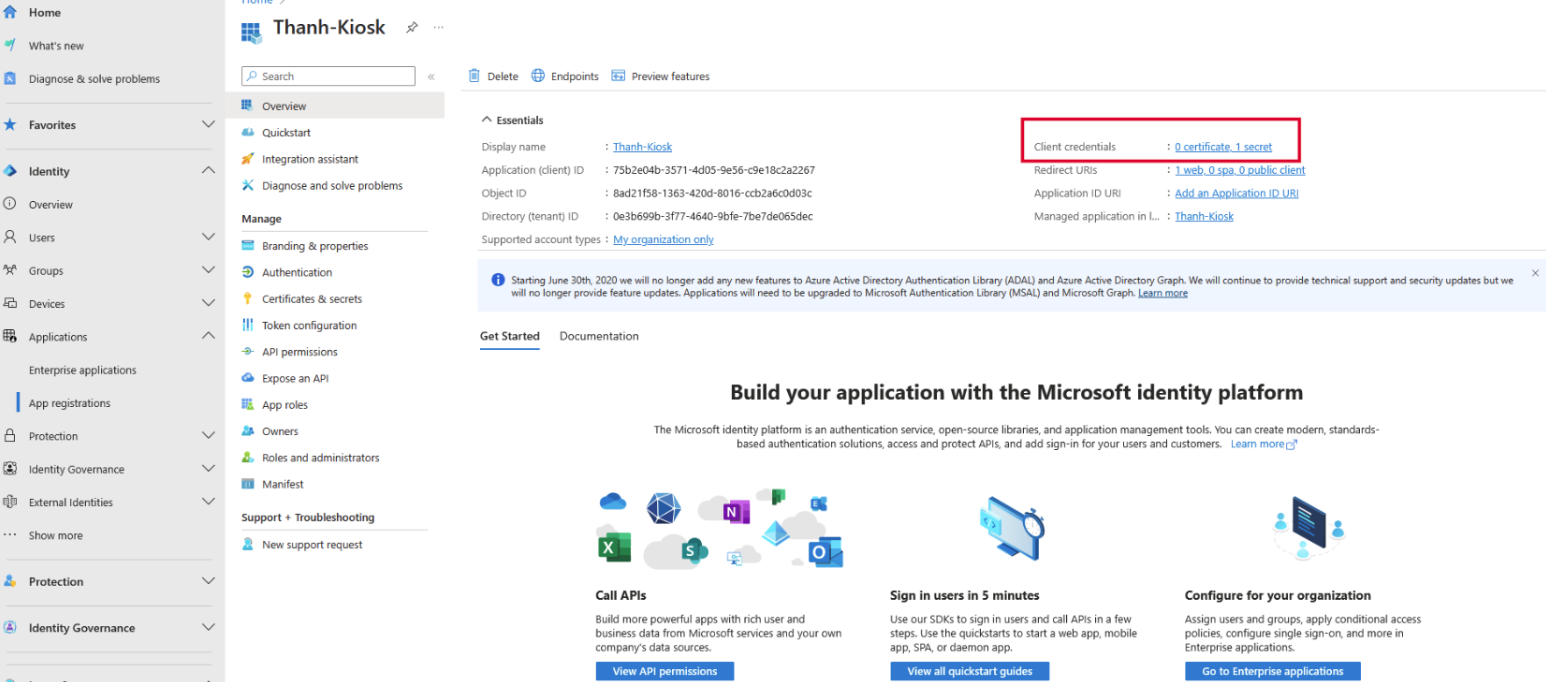The width and height of the screenshot is (1546, 682).
Task: Click the Groups icon in sidebar
Action: [x=10, y=270]
